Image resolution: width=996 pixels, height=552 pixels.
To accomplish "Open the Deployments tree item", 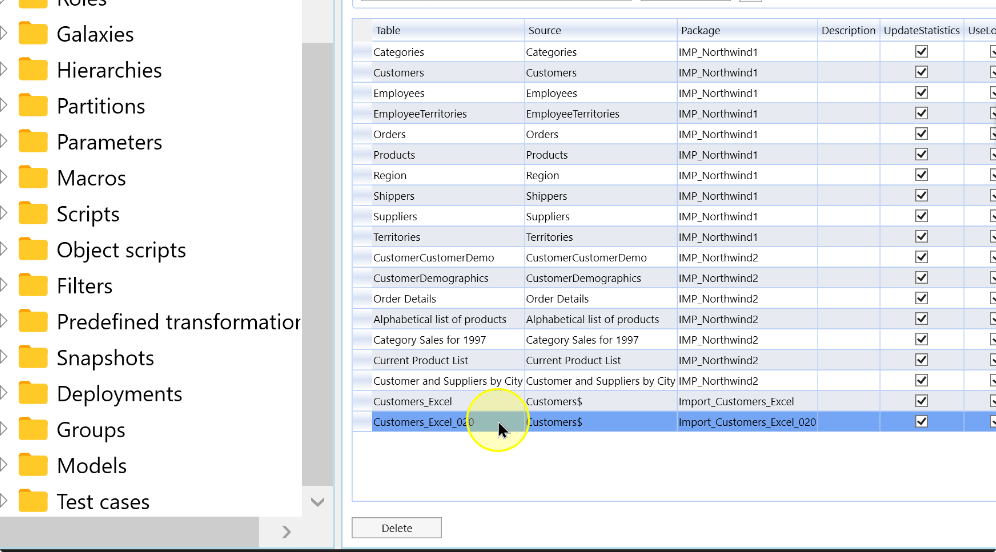I will pyautogui.click(x=119, y=394).
